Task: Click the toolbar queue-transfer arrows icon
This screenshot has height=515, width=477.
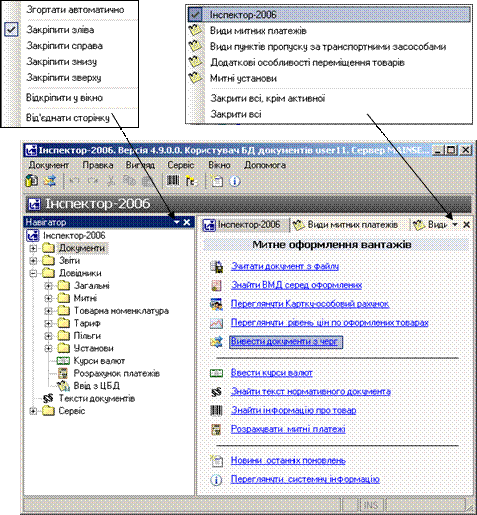Action: (x=50, y=181)
